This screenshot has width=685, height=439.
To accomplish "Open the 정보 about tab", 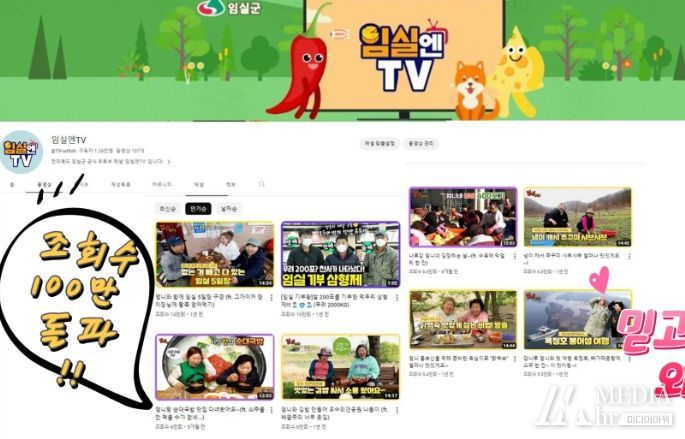I will 231,185.
